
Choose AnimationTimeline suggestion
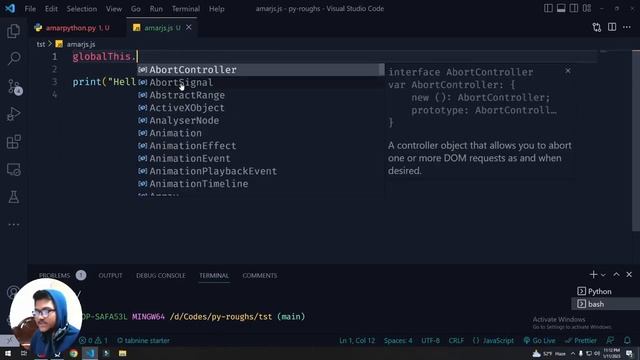coord(260,184)
